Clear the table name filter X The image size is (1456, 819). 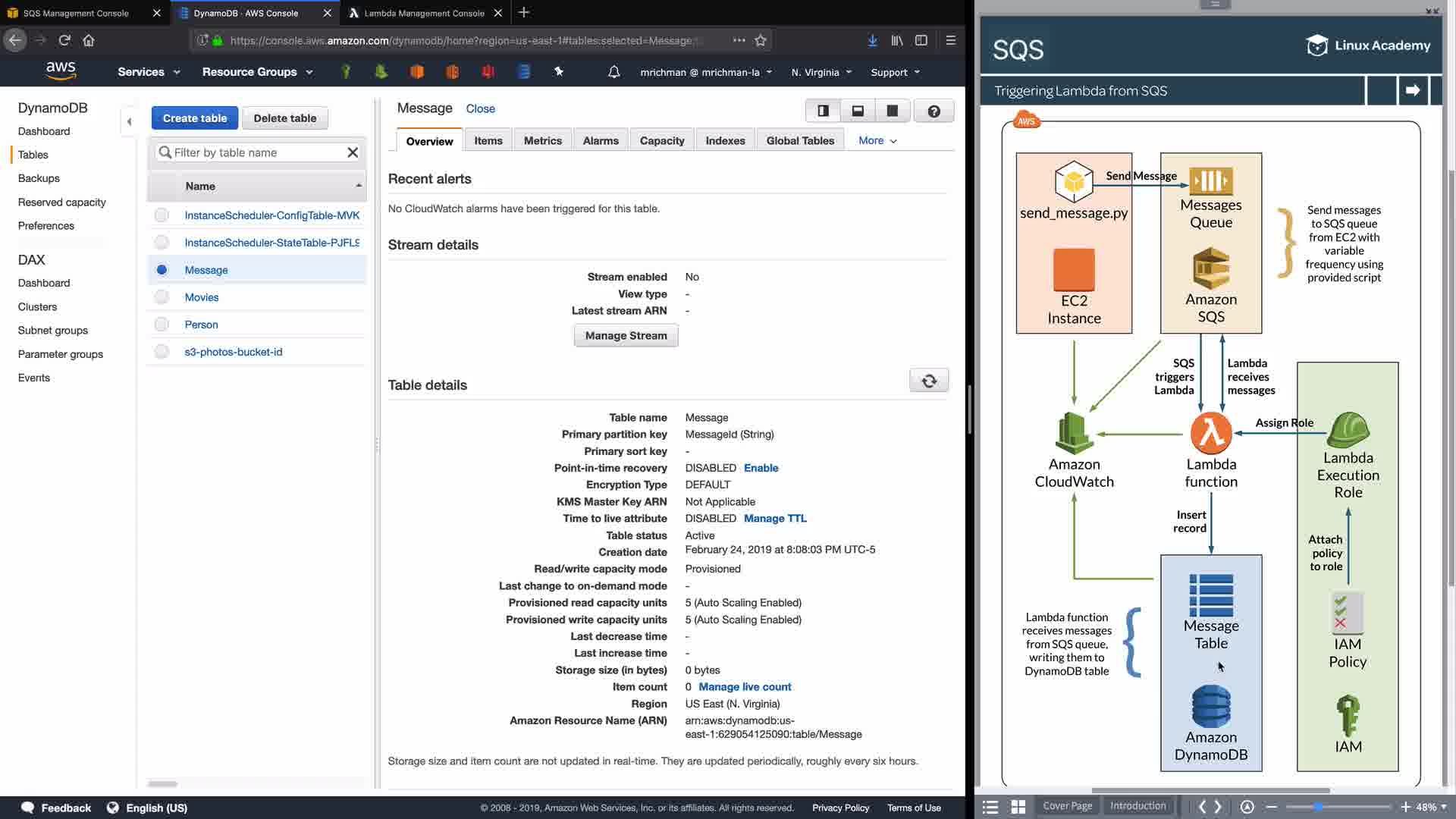click(353, 152)
